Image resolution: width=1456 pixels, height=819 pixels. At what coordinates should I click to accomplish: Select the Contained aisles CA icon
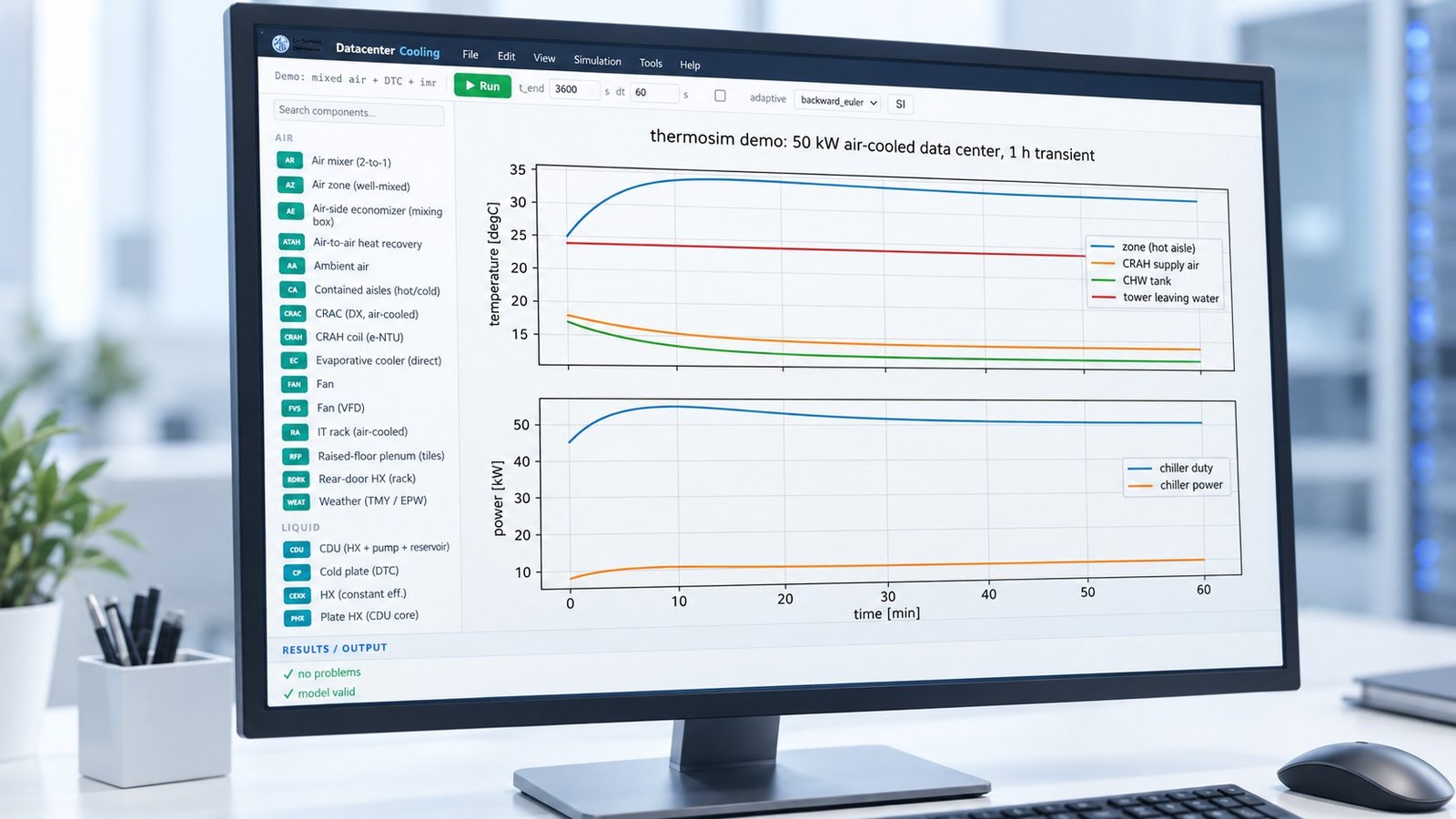click(x=292, y=289)
